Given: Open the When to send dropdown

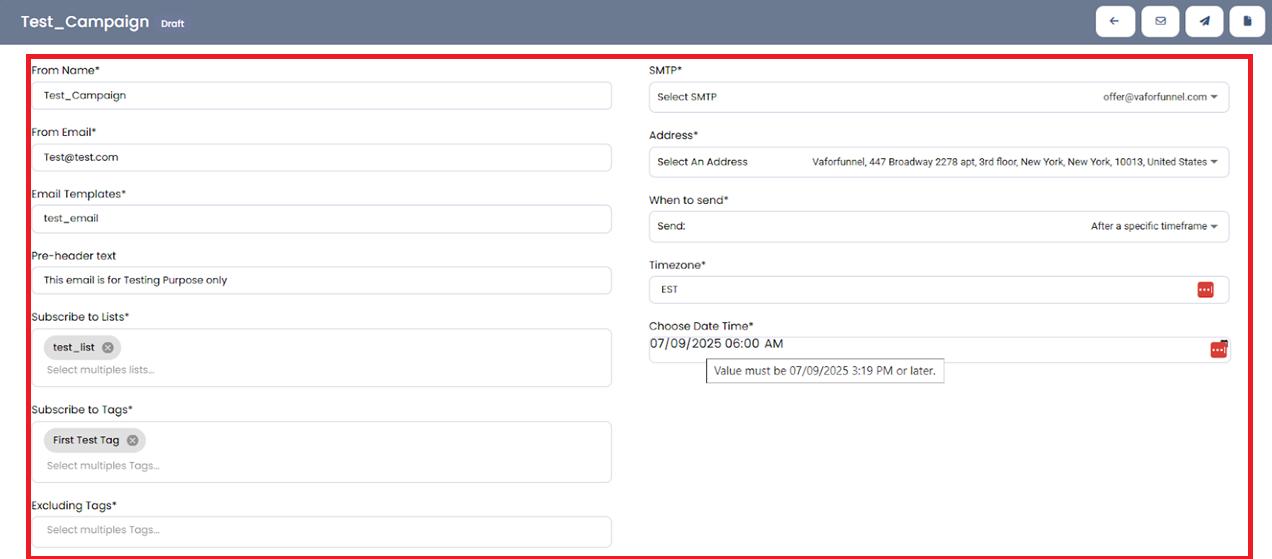Looking at the screenshot, I should pyautogui.click(x=939, y=226).
